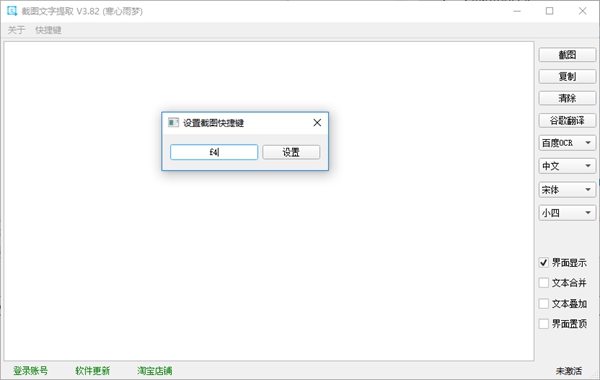The image size is (600, 380).
Task: Maximize the main application window
Action: pyautogui.click(x=549, y=11)
